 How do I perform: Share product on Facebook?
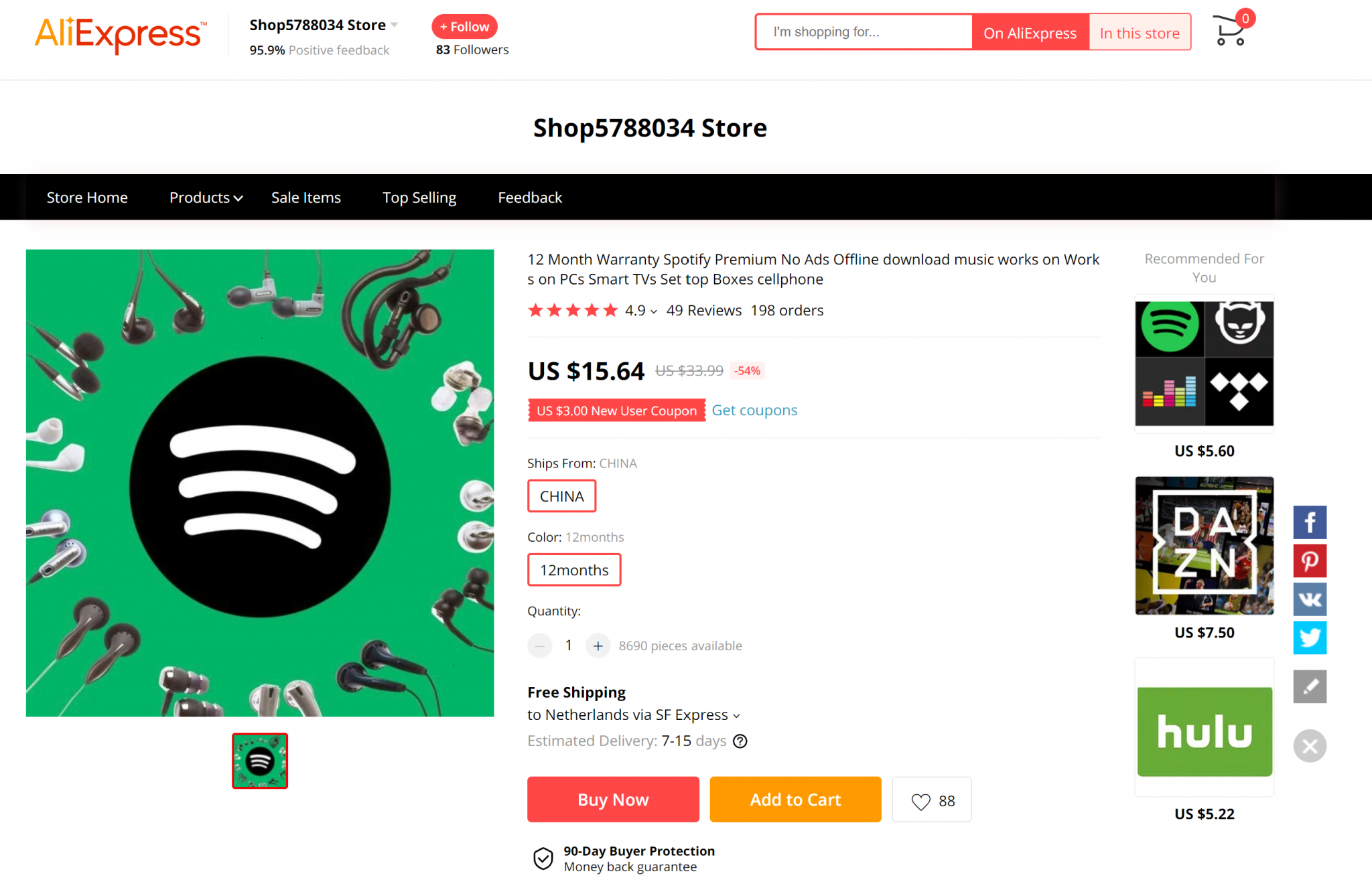[x=1310, y=522]
